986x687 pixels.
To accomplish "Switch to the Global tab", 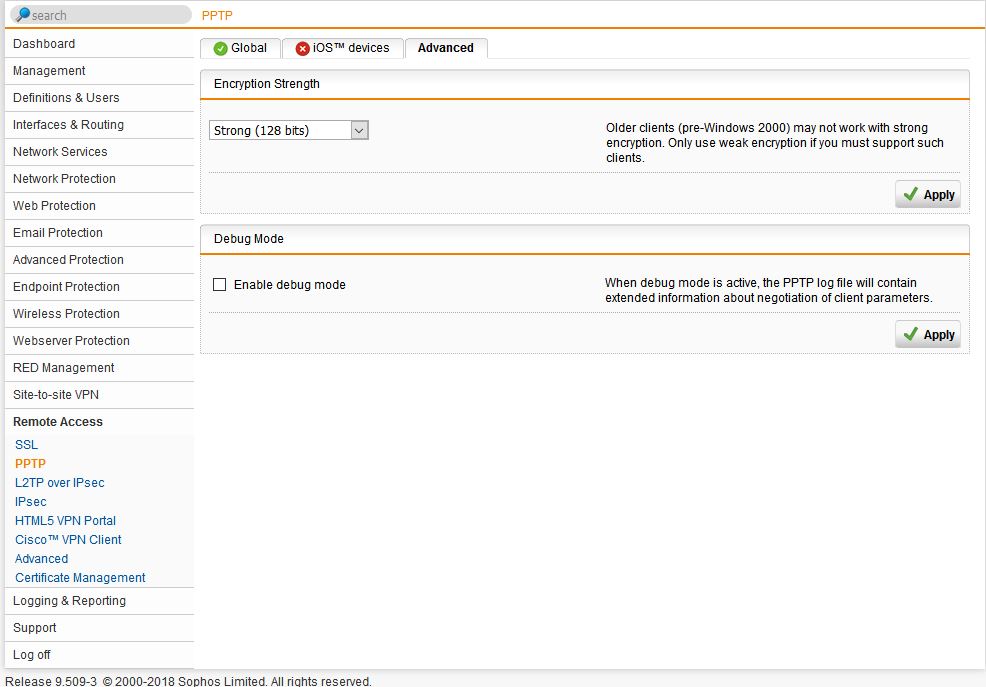I will point(240,48).
